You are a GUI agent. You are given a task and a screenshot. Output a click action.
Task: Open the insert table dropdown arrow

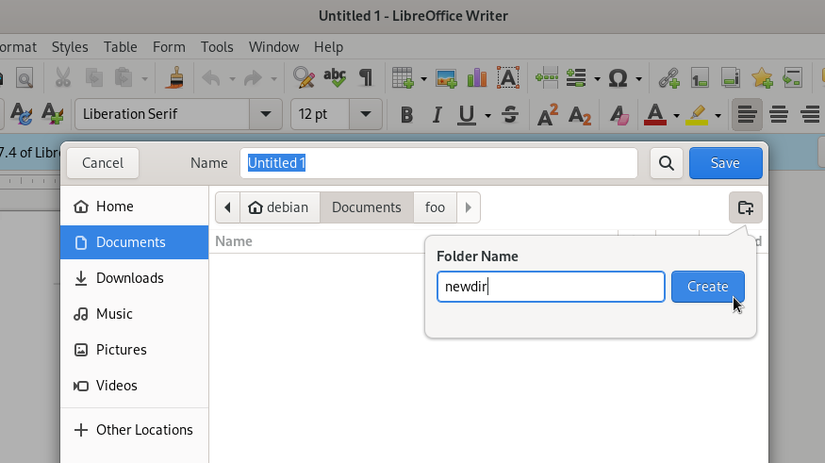coord(424,79)
